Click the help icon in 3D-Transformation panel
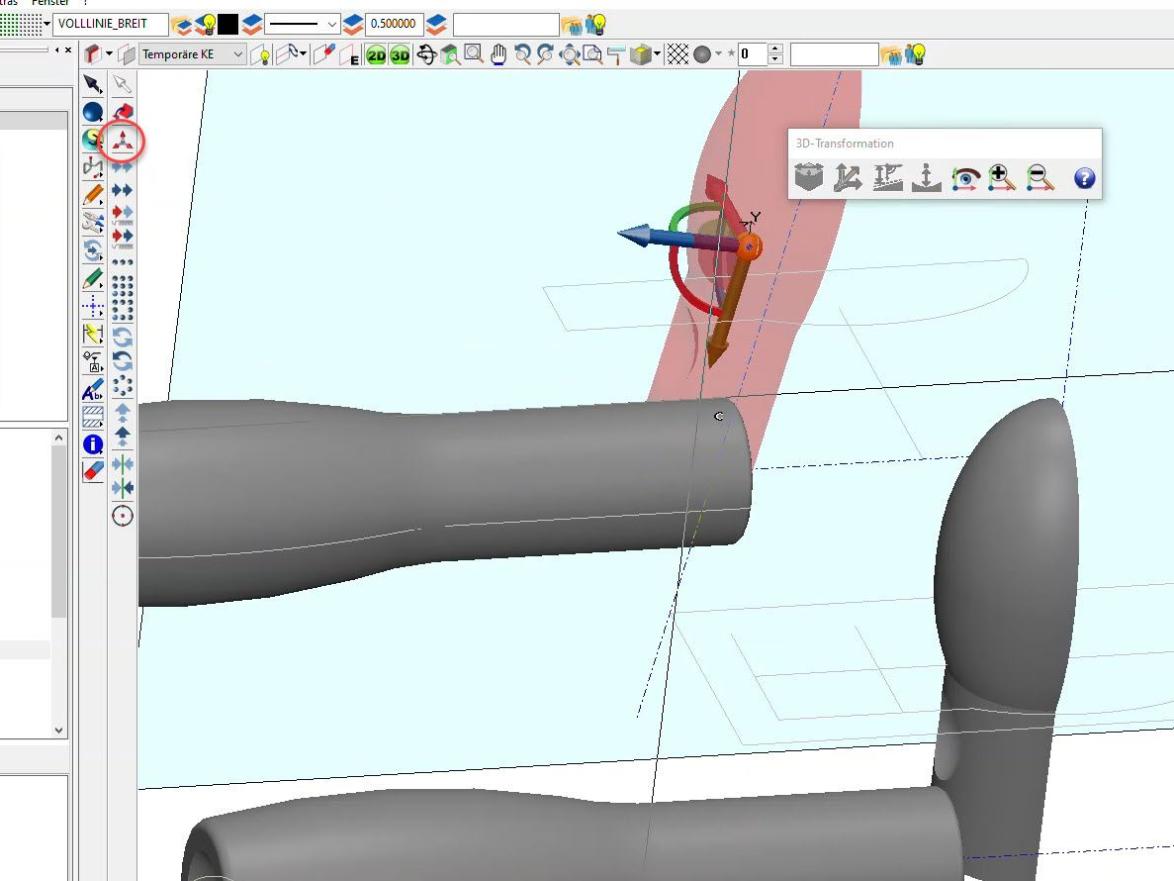Viewport: 1174px width, 881px height. [x=1084, y=179]
